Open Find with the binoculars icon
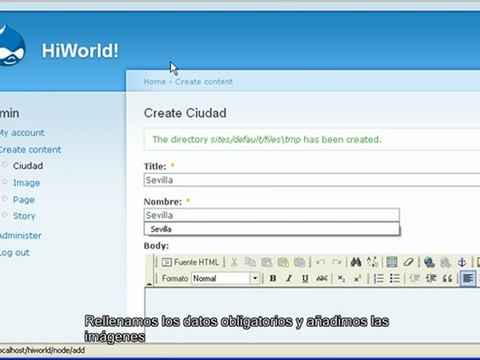Screen dimensions: 480x360 pos(356,262)
